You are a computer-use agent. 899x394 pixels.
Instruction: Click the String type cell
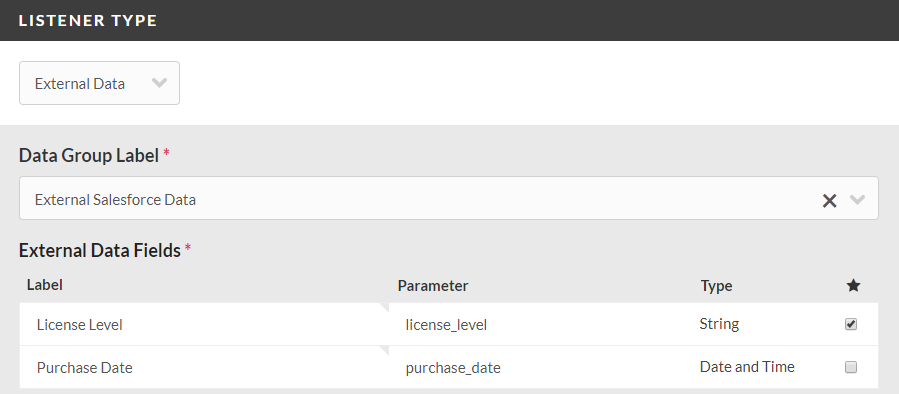click(x=719, y=324)
